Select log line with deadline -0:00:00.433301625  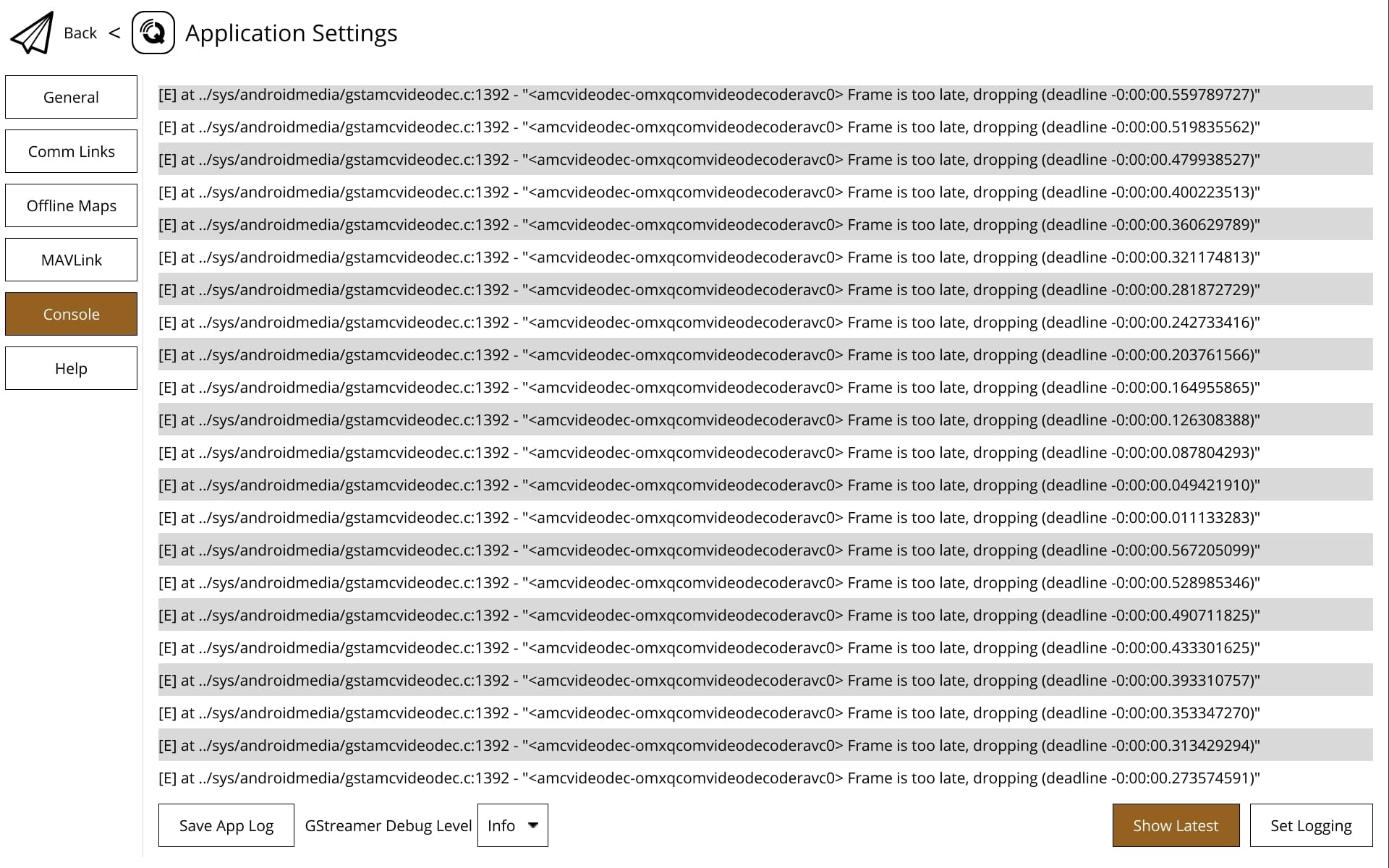coord(765,648)
